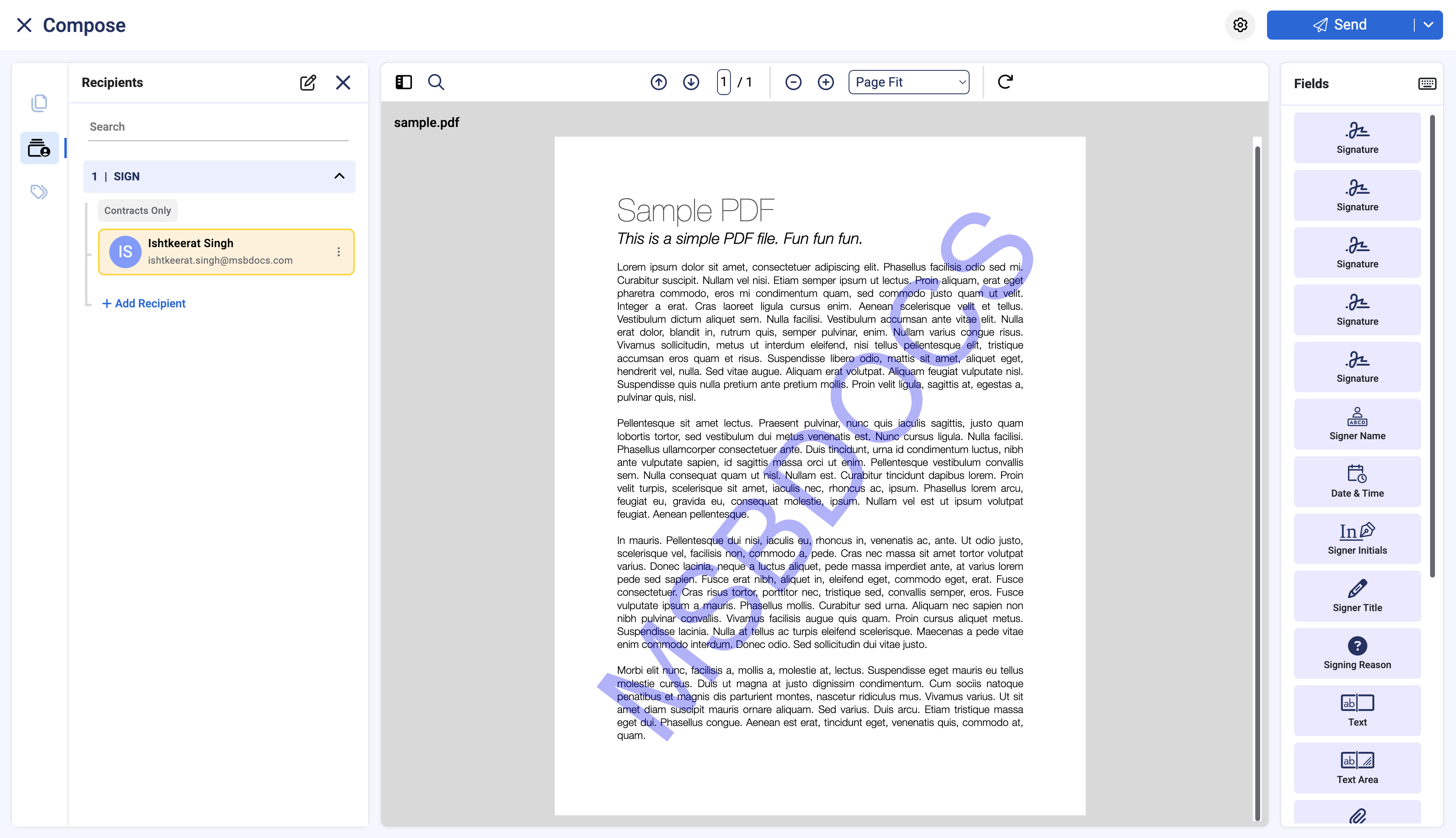Click the recipients Search field
This screenshot has height=838, width=1456.
pos(219,127)
